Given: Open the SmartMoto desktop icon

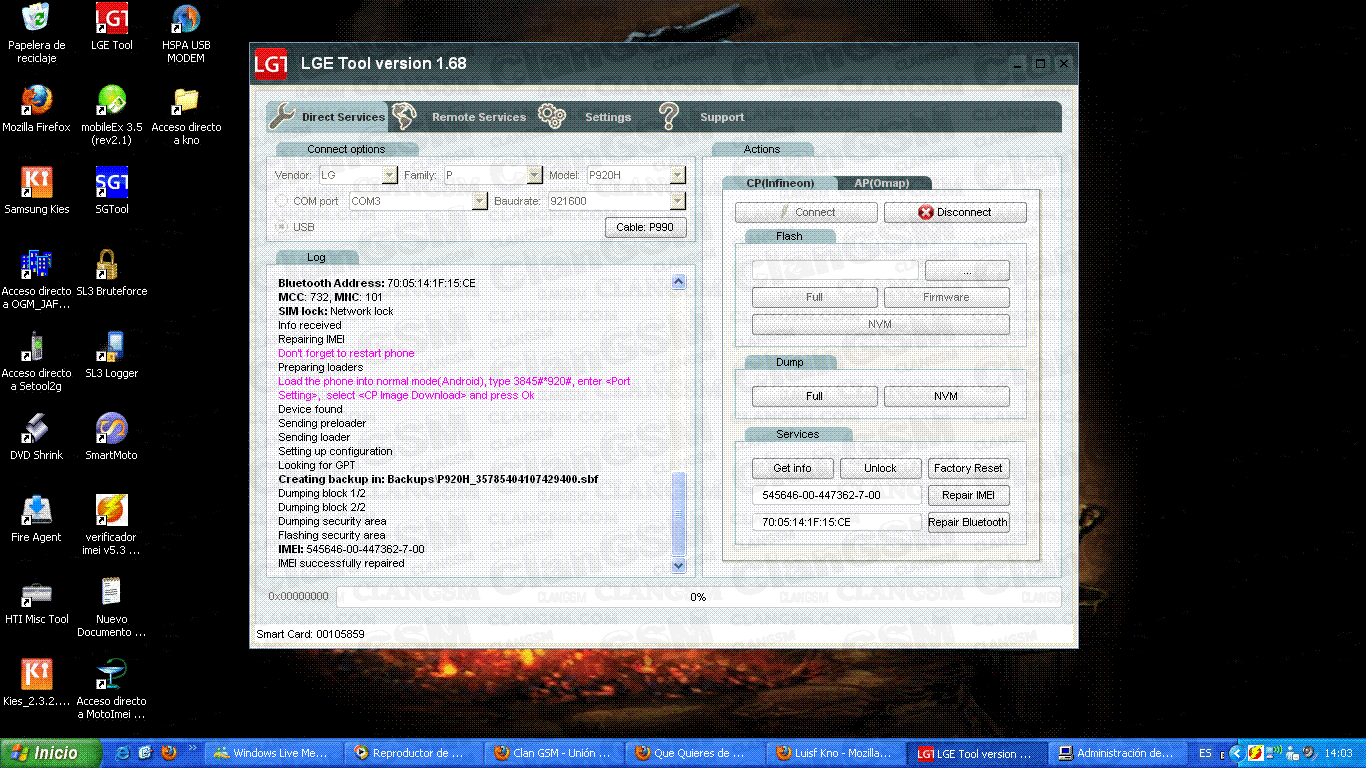Looking at the screenshot, I should coord(111,430).
